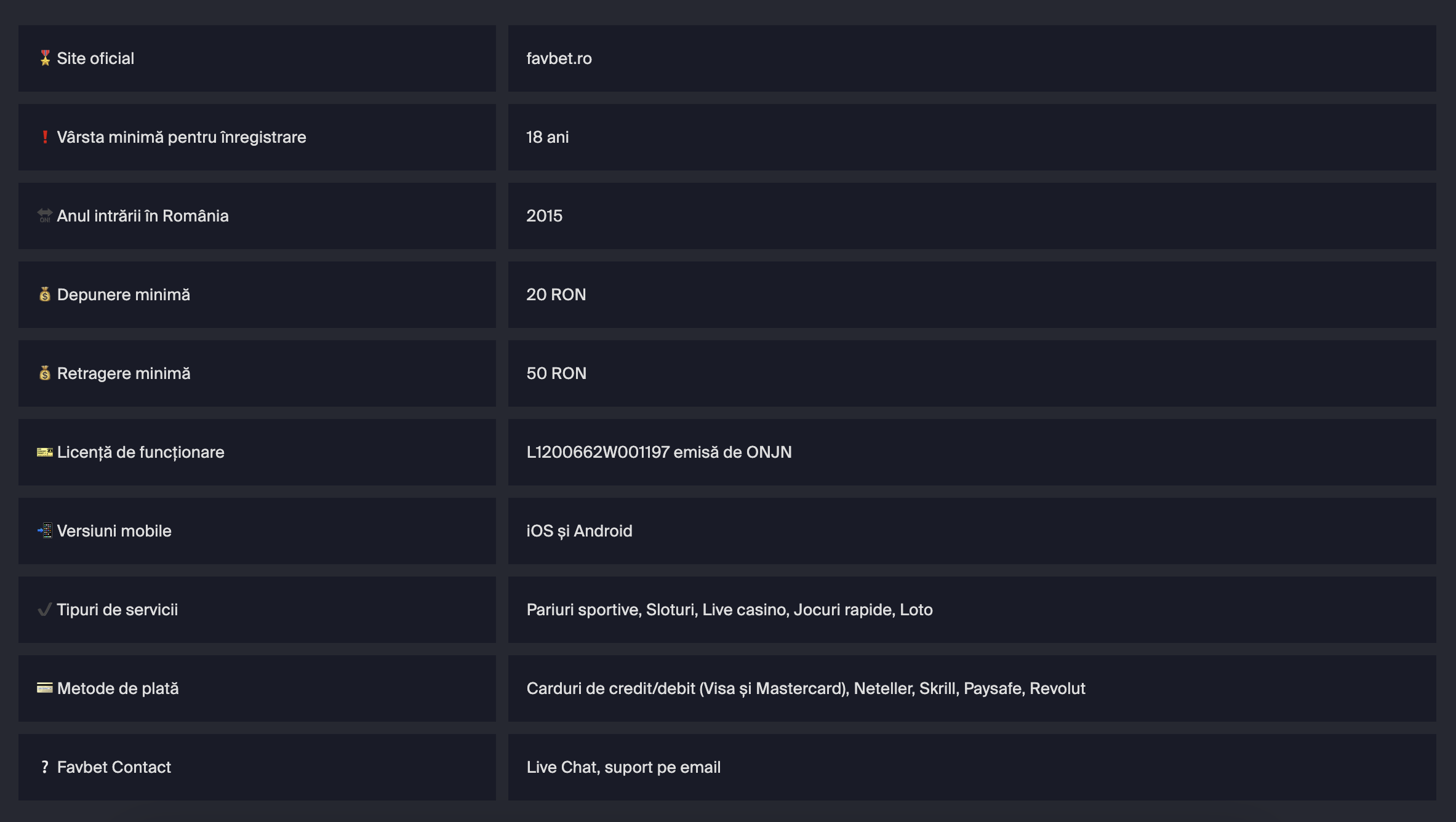
Task: Click the ticket icon beside Licență de funcționare
Action: 45,452
